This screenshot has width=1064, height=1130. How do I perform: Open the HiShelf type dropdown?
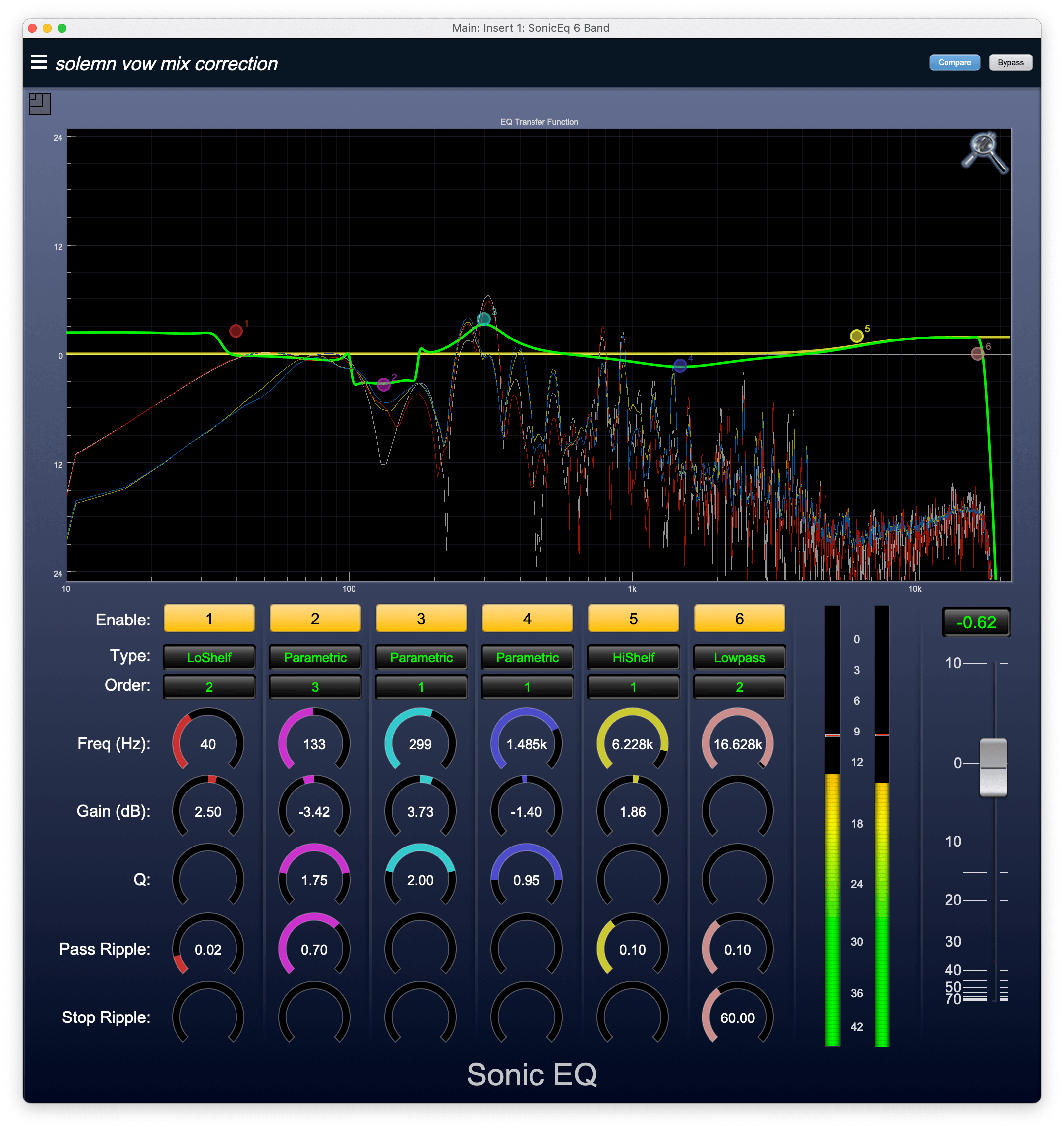click(x=634, y=658)
